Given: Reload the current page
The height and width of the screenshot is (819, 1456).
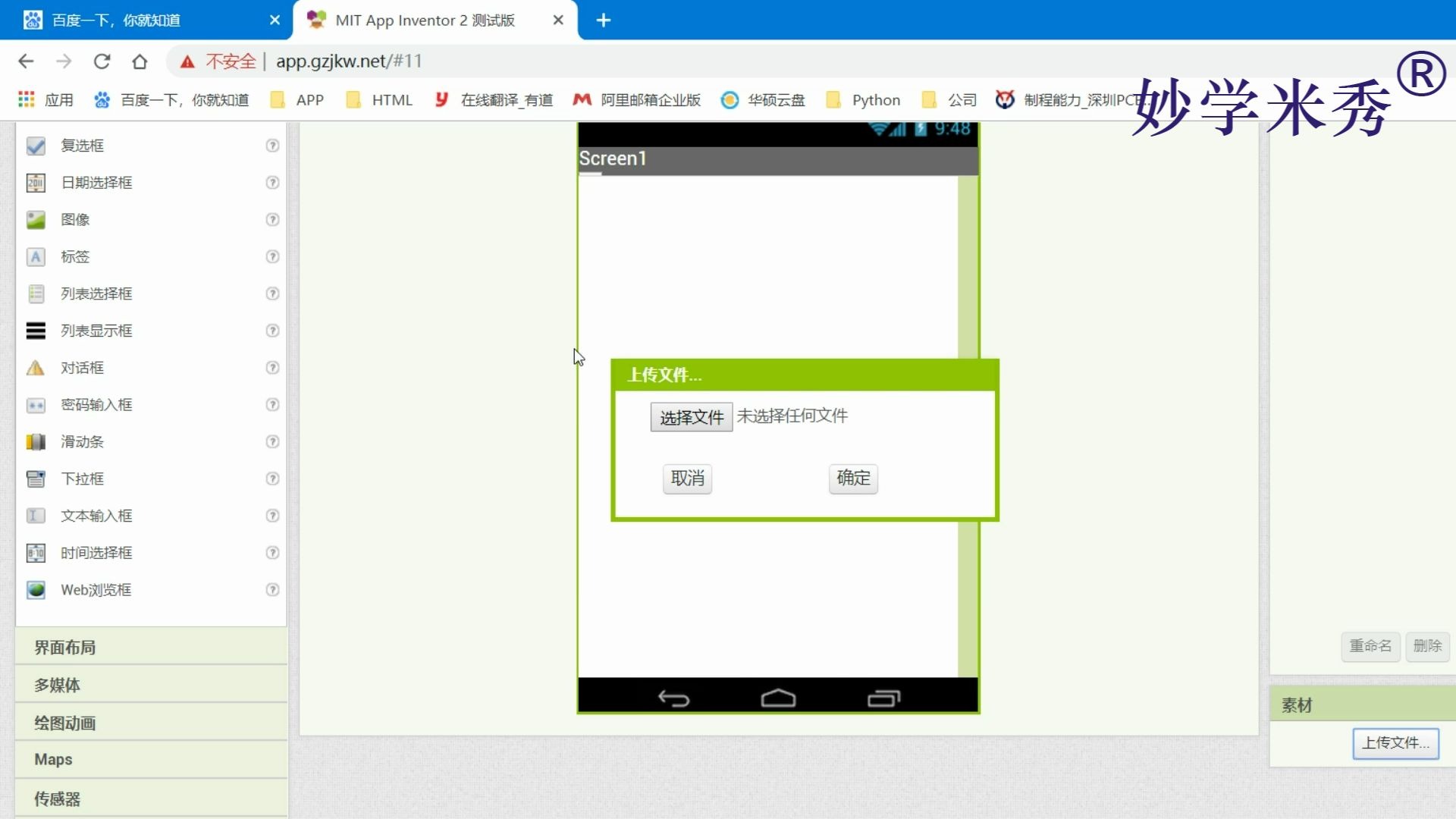Looking at the screenshot, I should point(102,61).
